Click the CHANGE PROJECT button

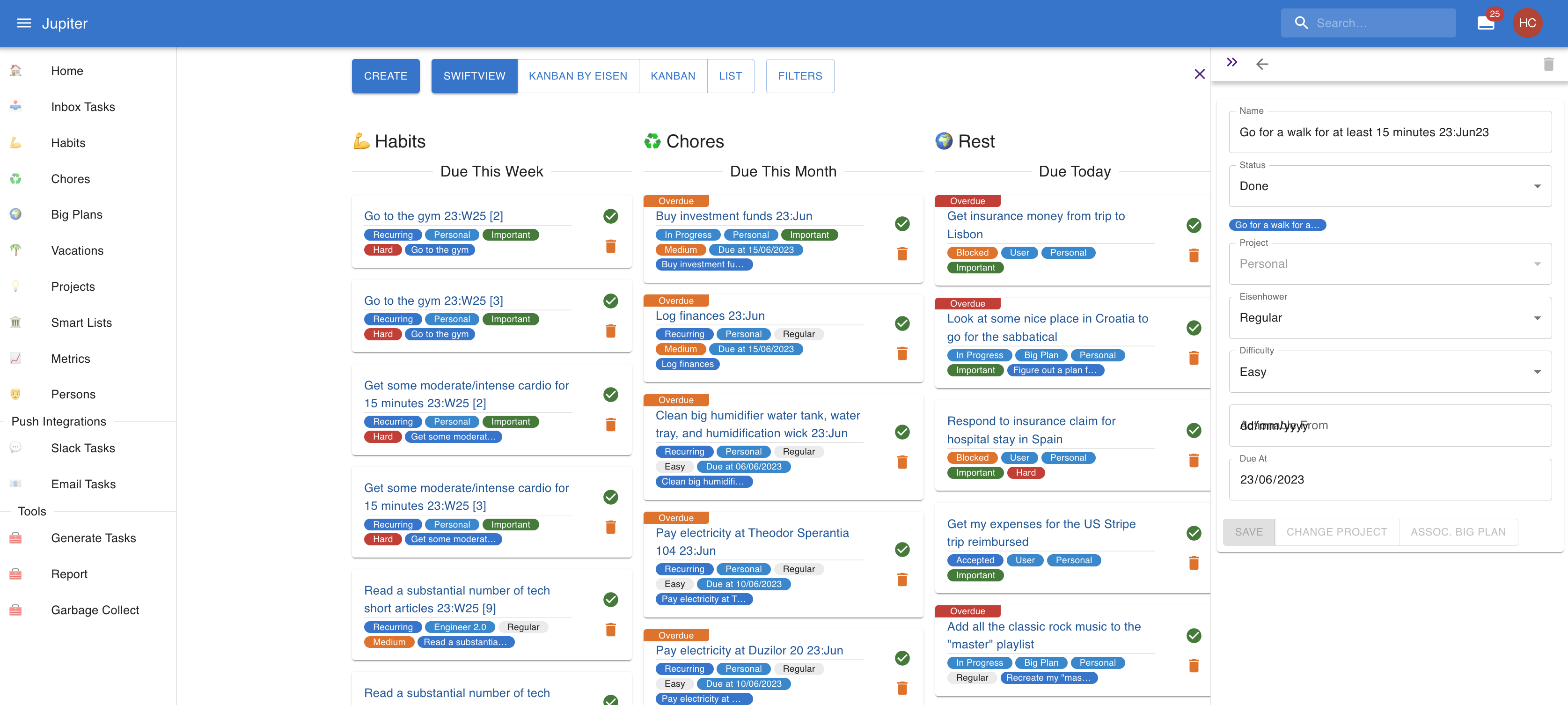pyautogui.click(x=1337, y=531)
